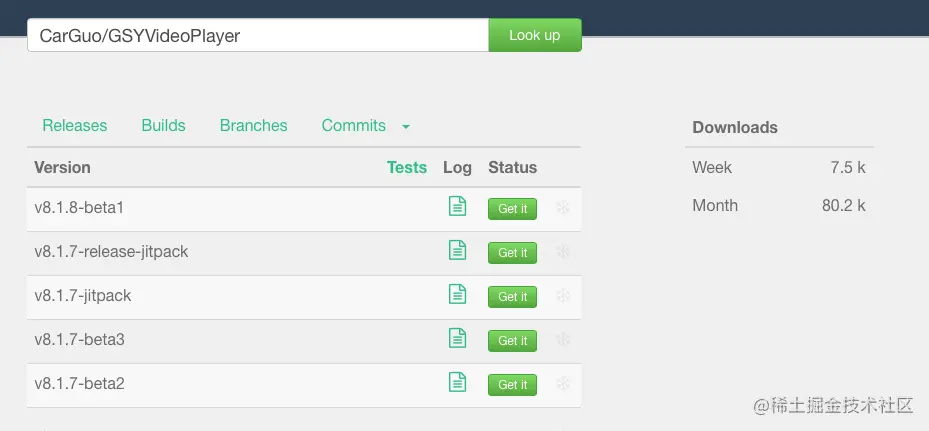Image resolution: width=929 pixels, height=431 pixels.
Task: Click the Version column header
Action: pos(62,168)
